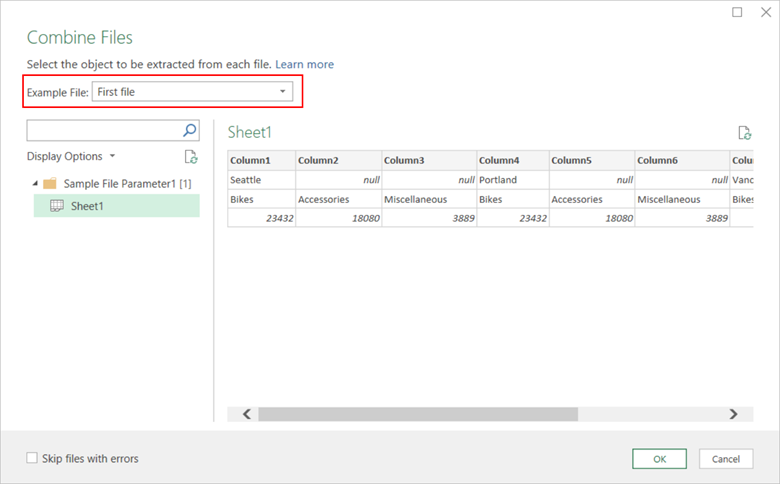Viewport: 780px width, 484px height.
Task: Click Accessories cell under Column5
Action: tap(592, 199)
